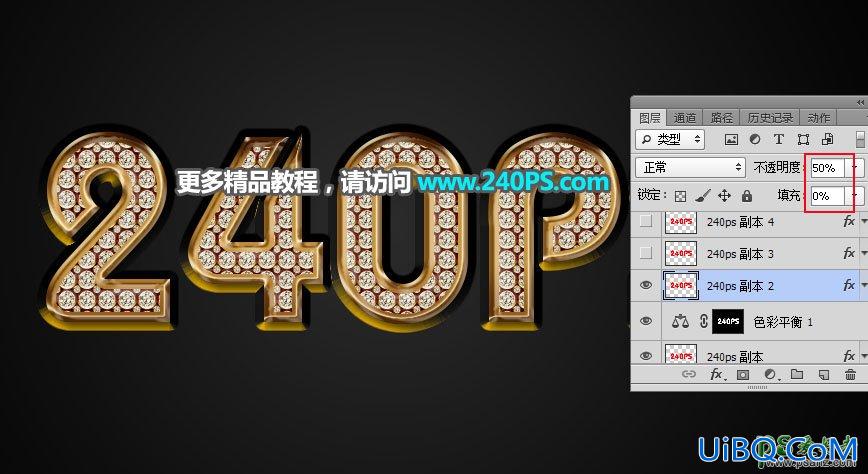Select 240ps 副本 2 layer thumbnail

pyautogui.click(x=680, y=285)
